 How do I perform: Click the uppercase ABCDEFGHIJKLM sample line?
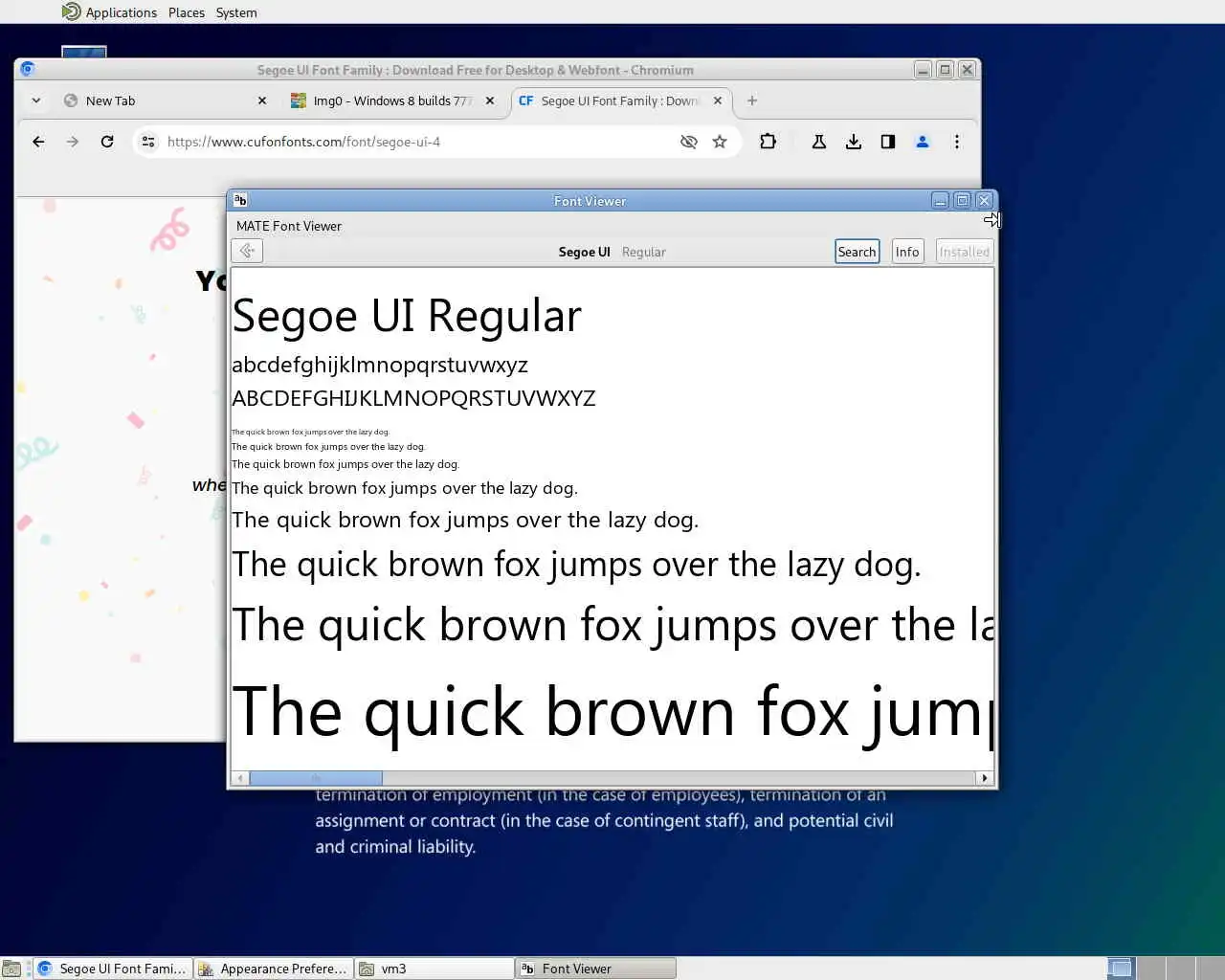[413, 398]
